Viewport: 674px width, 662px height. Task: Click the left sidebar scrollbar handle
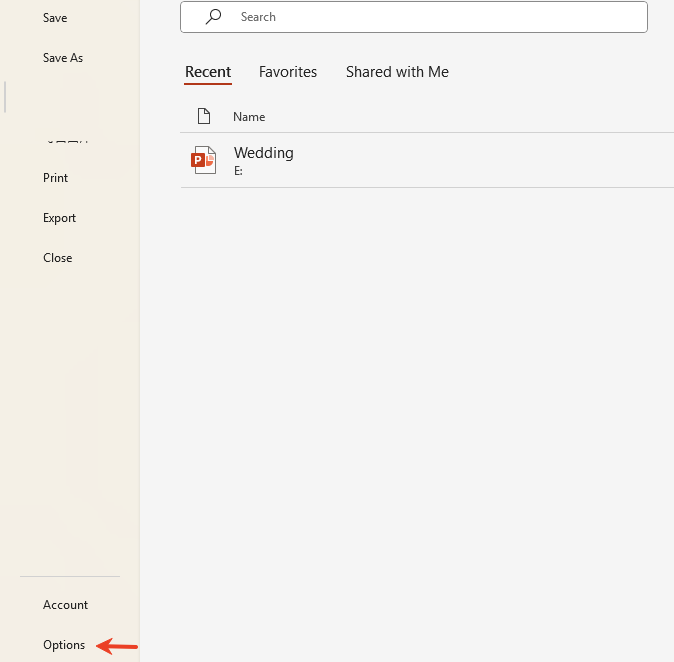click(5, 97)
